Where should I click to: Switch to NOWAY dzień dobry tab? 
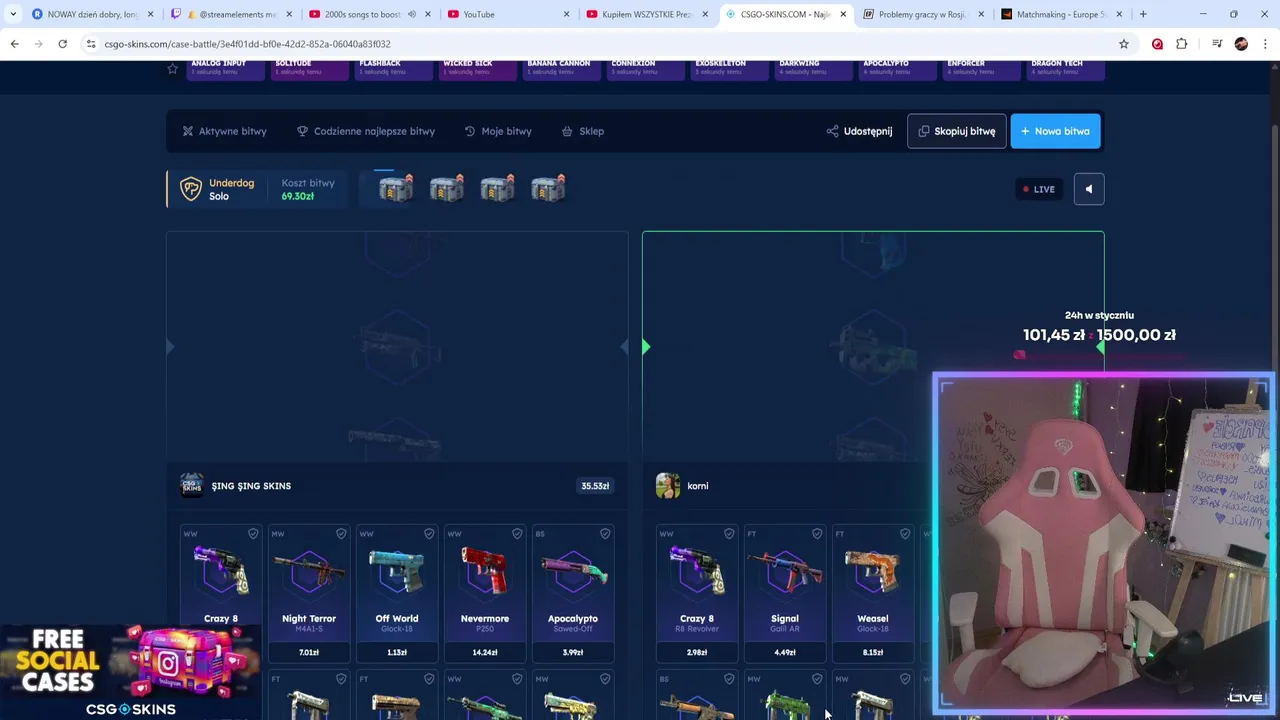pos(92,14)
